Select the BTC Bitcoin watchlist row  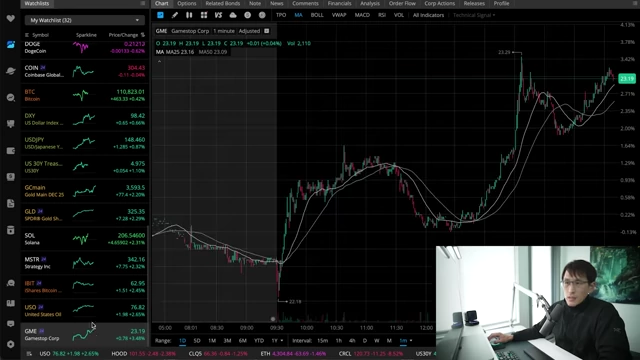pos(84,95)
